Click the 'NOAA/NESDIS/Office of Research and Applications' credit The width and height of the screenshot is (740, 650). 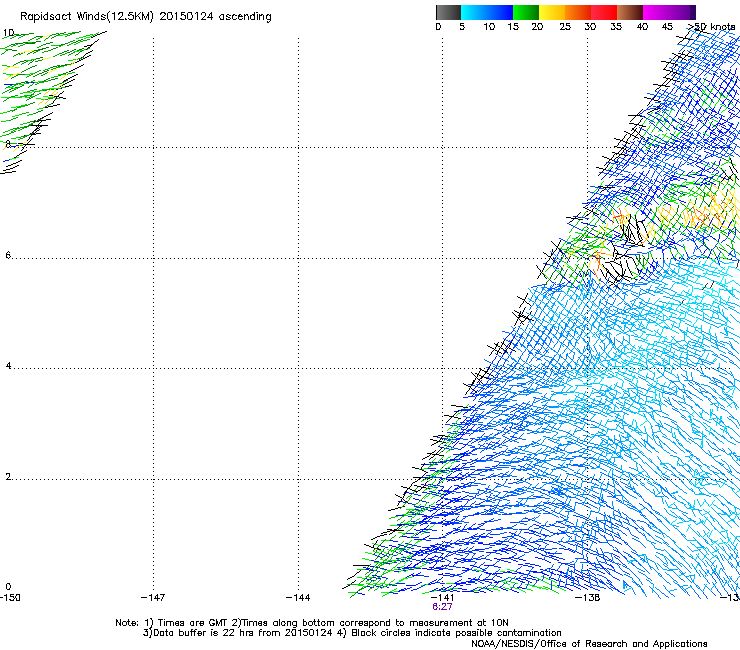pos(589,644)
